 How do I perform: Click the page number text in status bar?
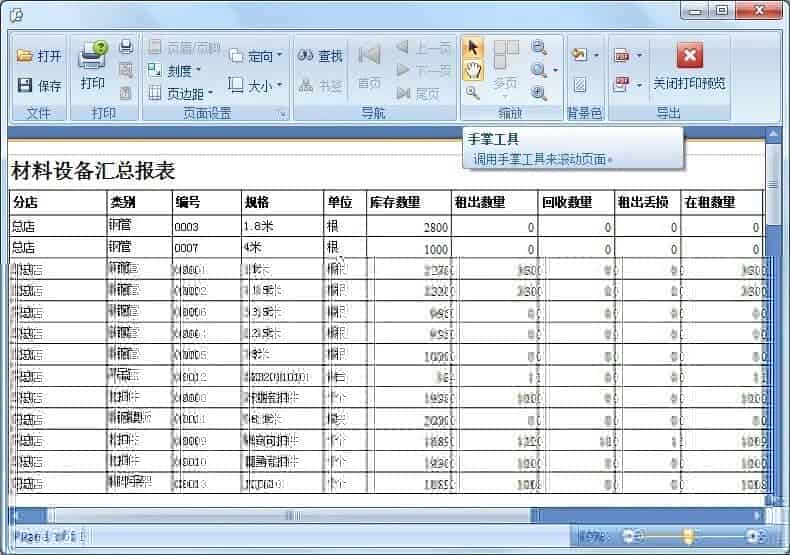(48, 536)
